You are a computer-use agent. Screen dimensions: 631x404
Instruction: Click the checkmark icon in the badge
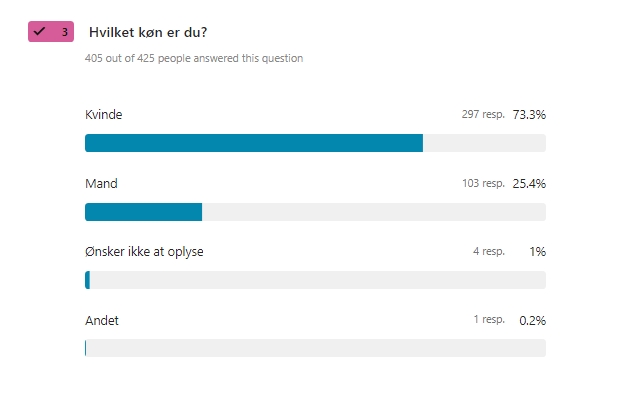tap(40, 32)
